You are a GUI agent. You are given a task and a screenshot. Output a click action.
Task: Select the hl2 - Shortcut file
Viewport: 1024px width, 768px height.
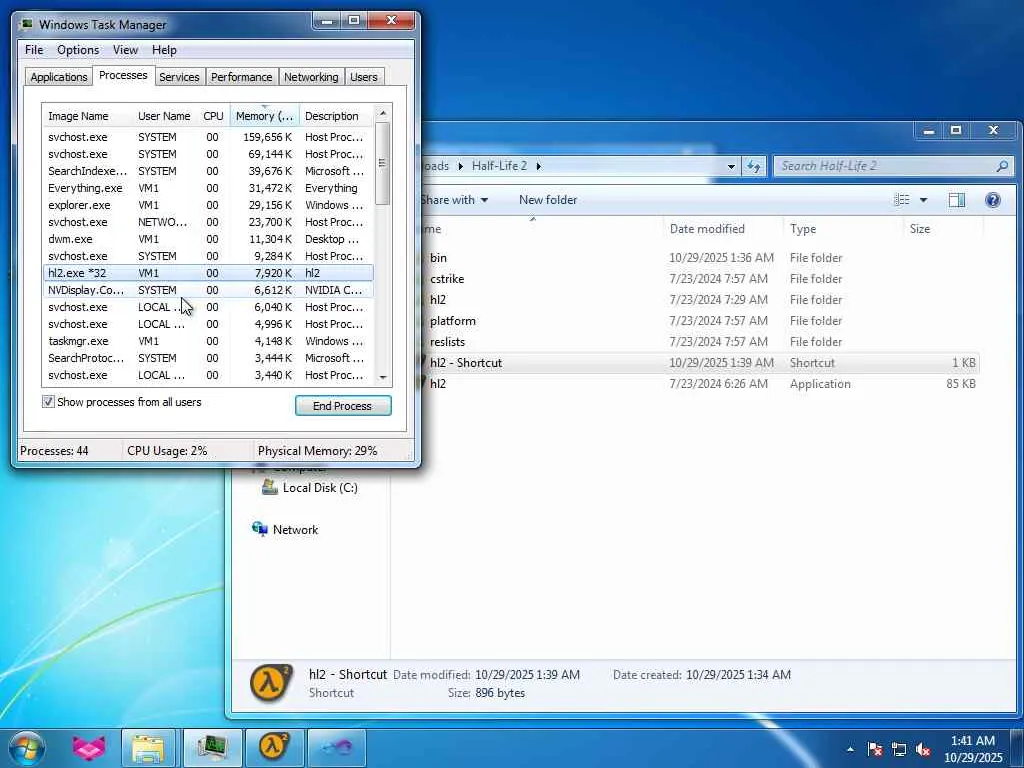point(699,362)
